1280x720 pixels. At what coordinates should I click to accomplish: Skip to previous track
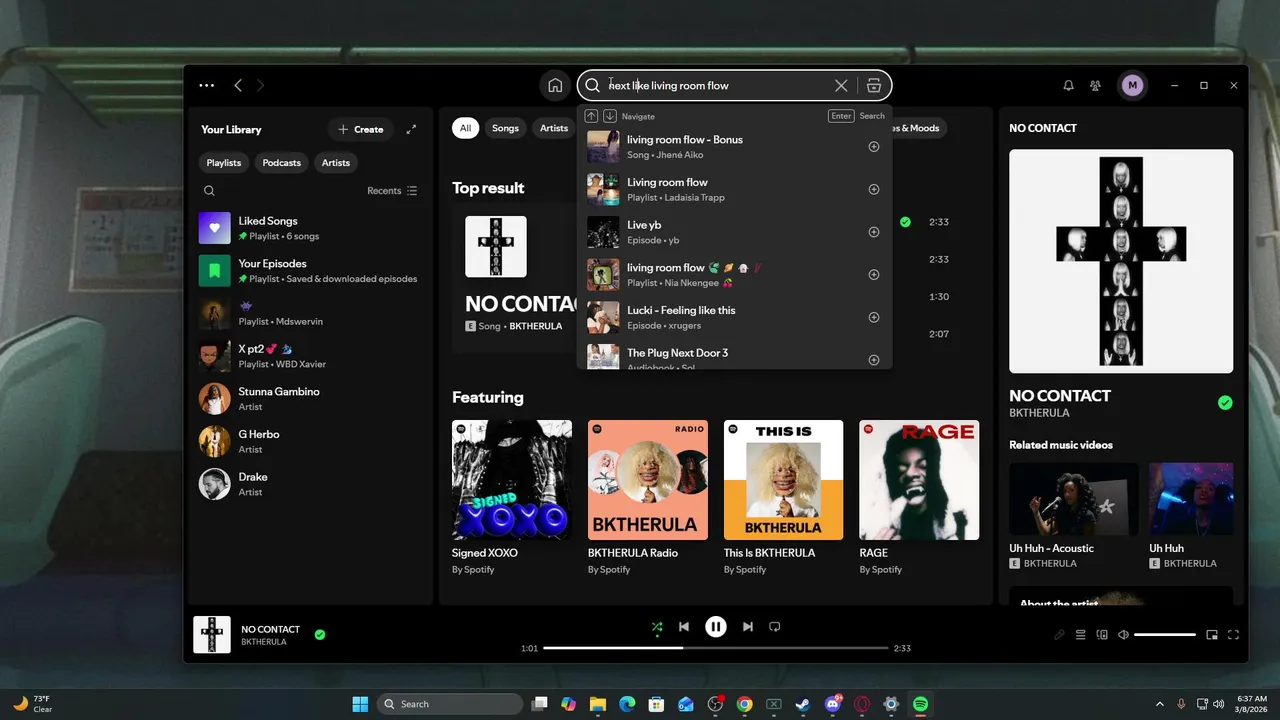click(684, 627)
